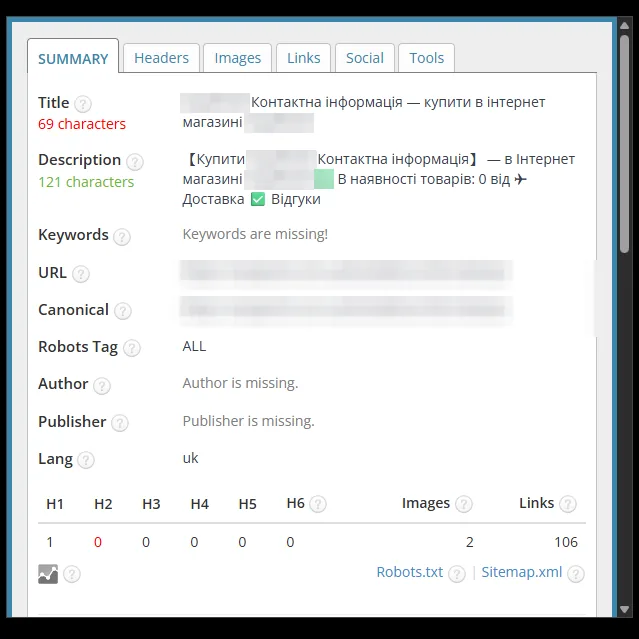Click the vertical scrollbar thumb
This screenshot has height=639, width=639.
[x=624, y=144]
